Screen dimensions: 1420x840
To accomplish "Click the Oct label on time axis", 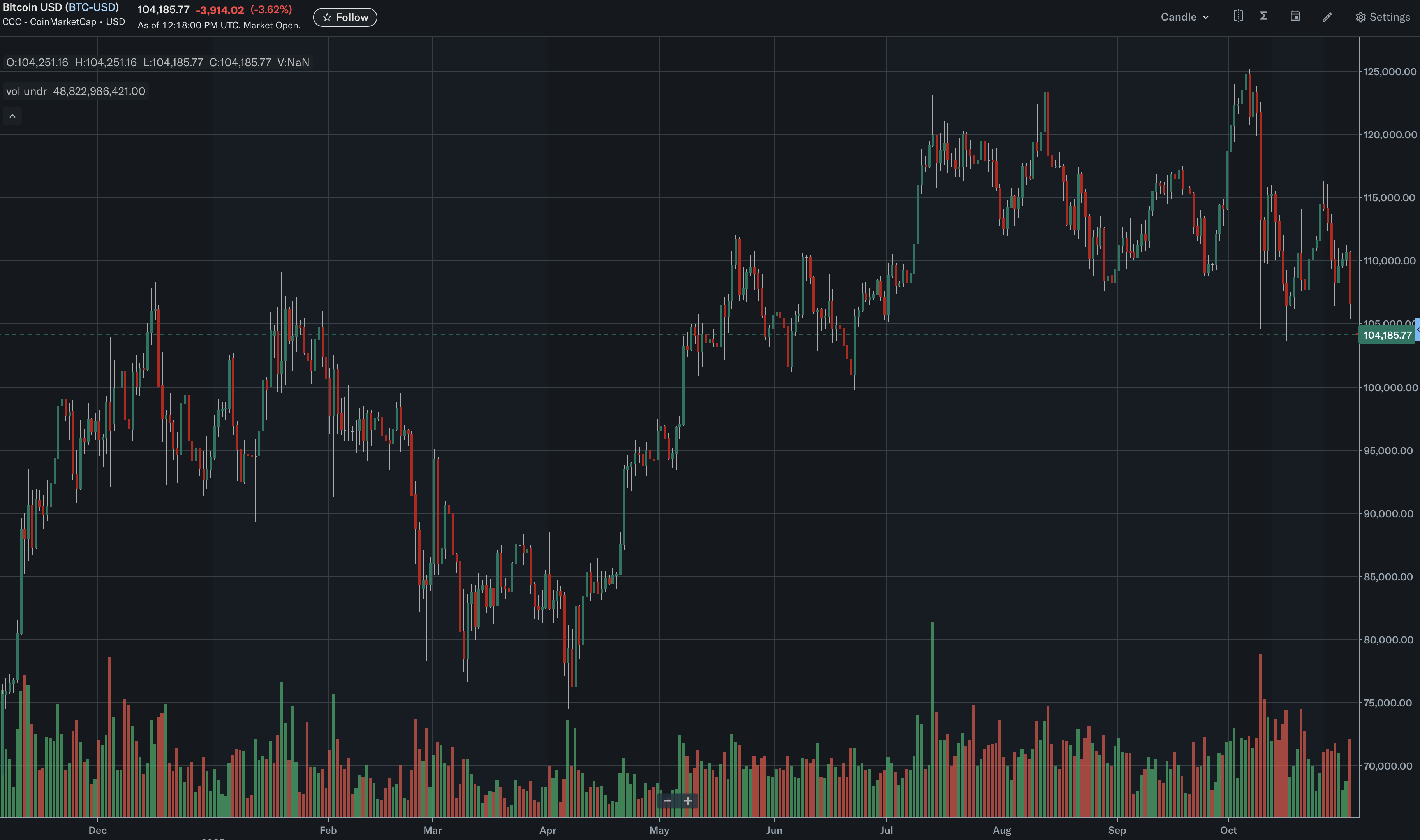I will click(1228, 830).
